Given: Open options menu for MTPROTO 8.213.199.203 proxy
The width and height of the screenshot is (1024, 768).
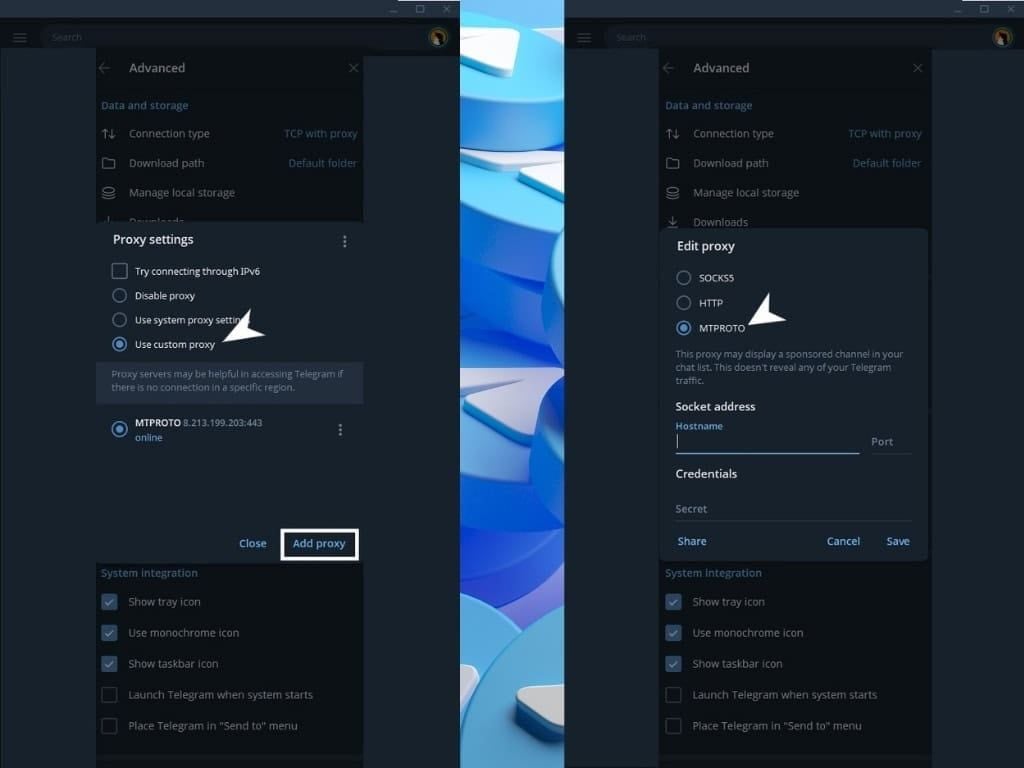Looking at the screenshot, I should pyautogui.click(x=340, y=429).
